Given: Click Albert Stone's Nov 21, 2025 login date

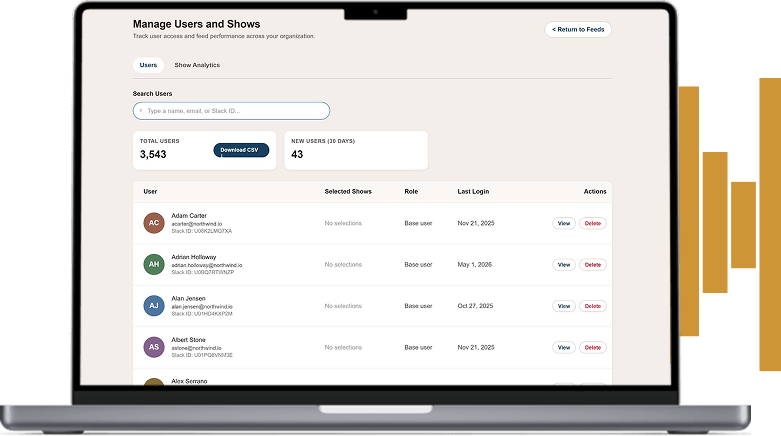Looking at the screenshot, I should point(476,347).
